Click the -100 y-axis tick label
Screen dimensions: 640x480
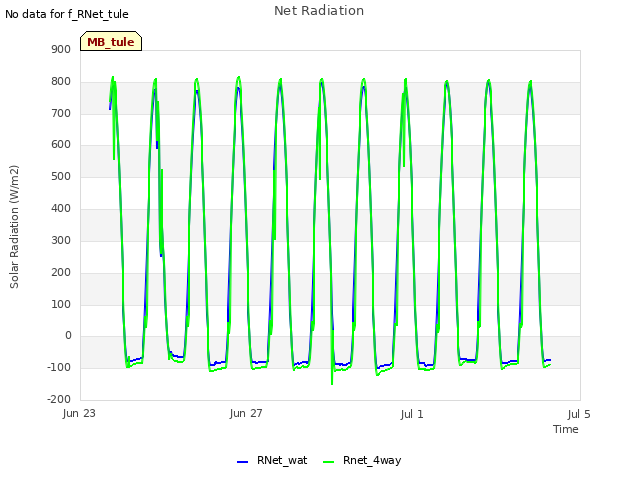[59, 367]
